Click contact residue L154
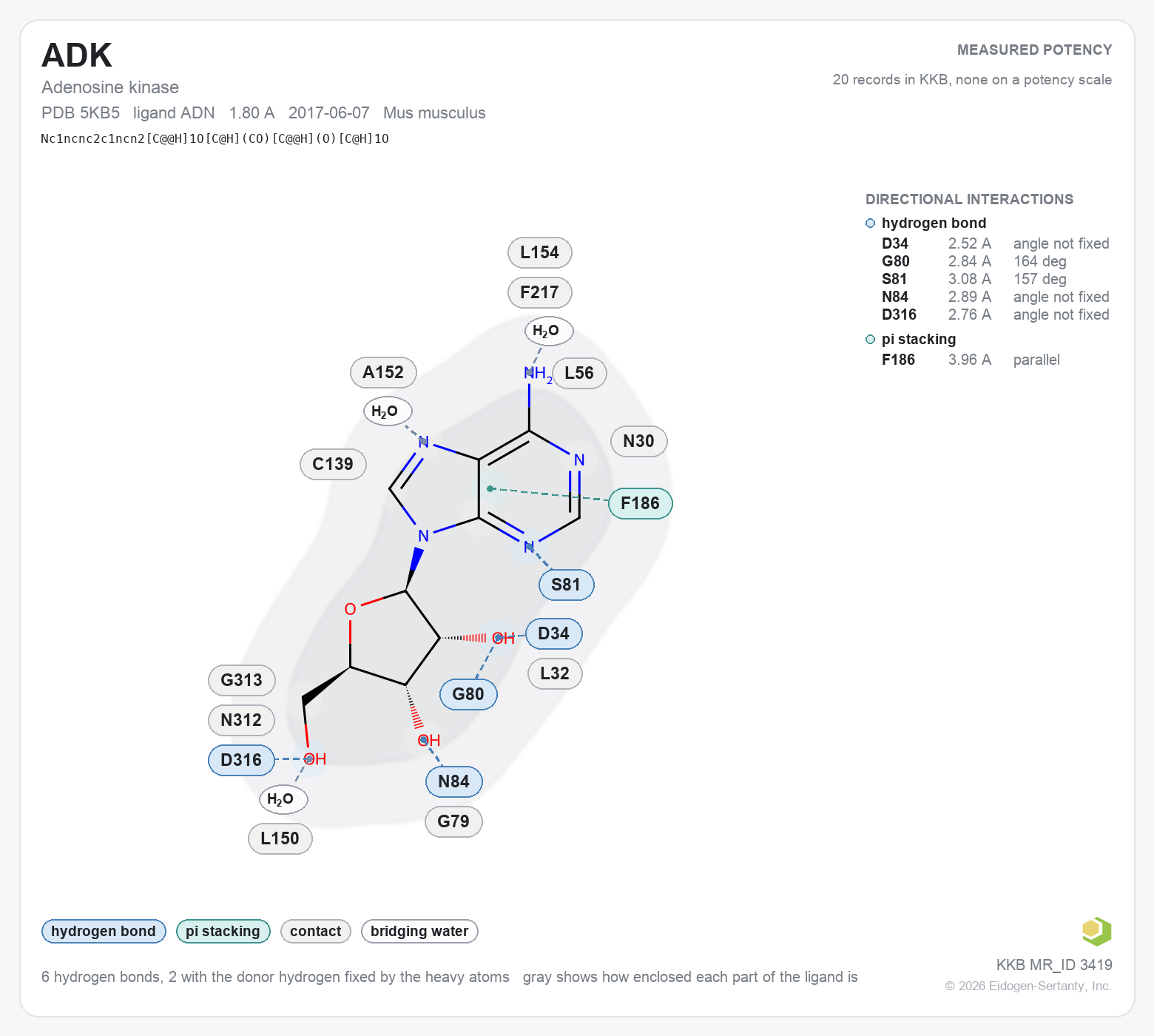1154x1036 pixels. pos(539,252)
